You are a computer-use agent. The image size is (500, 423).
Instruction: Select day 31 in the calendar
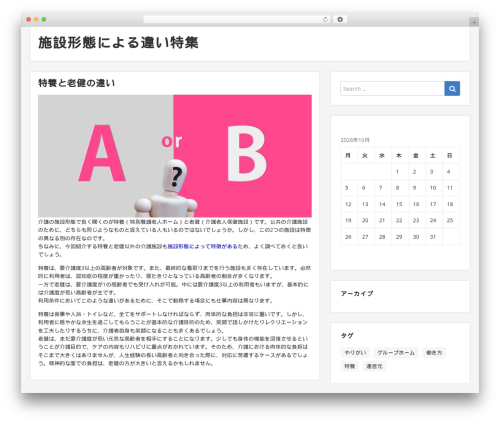tap(433, 237)
